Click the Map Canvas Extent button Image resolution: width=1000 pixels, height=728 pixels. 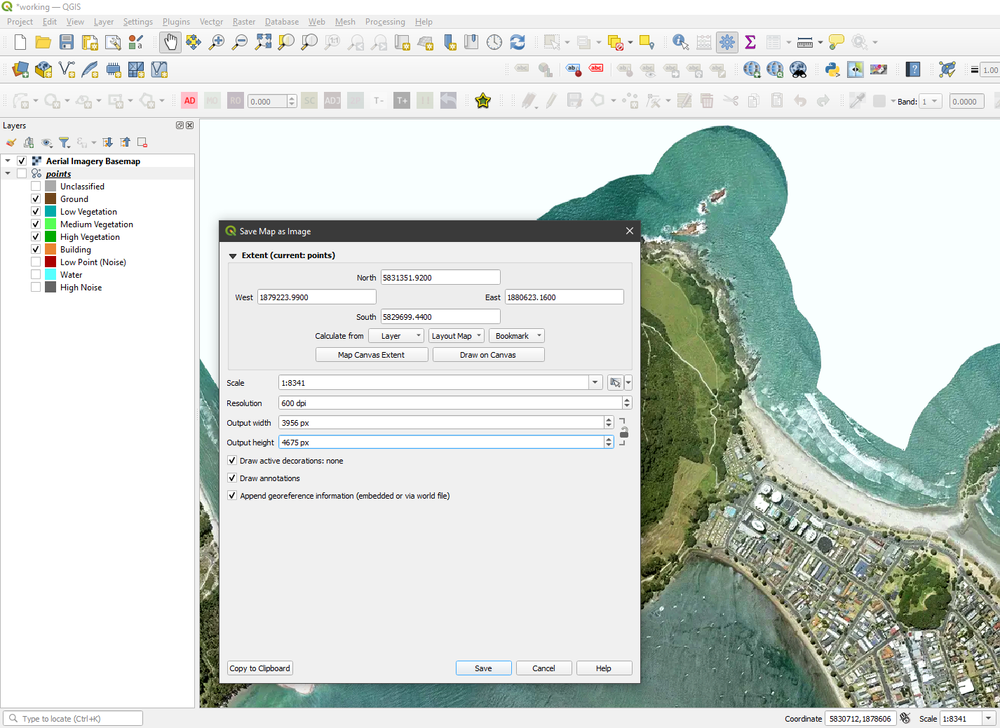click(x=371, y=355)
